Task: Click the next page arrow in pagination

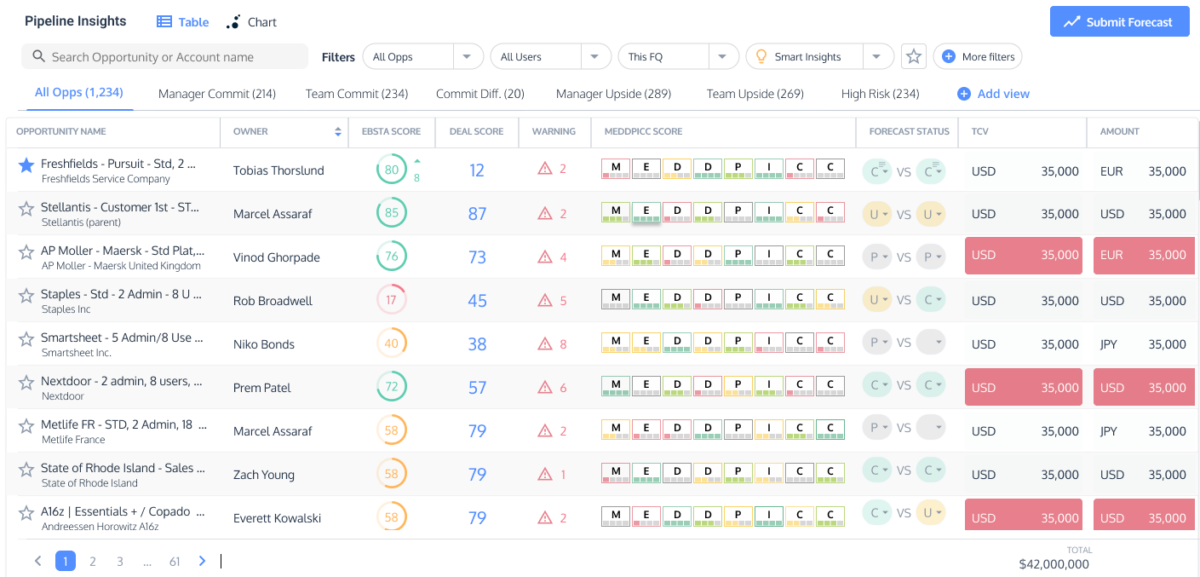Action: tap(202, 561)
